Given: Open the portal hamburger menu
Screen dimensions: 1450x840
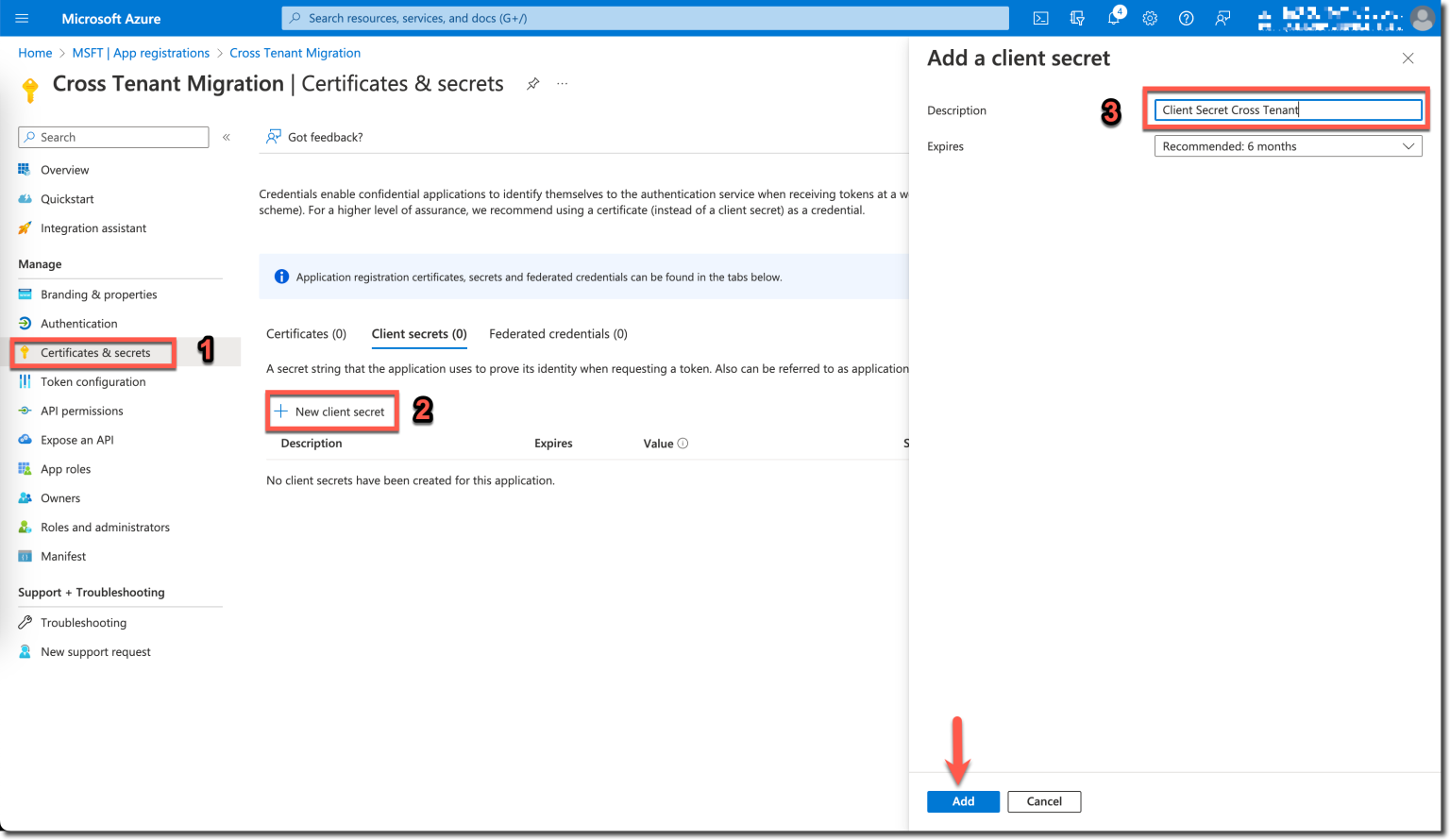Looking at the screenshot, I should (22, 18).
